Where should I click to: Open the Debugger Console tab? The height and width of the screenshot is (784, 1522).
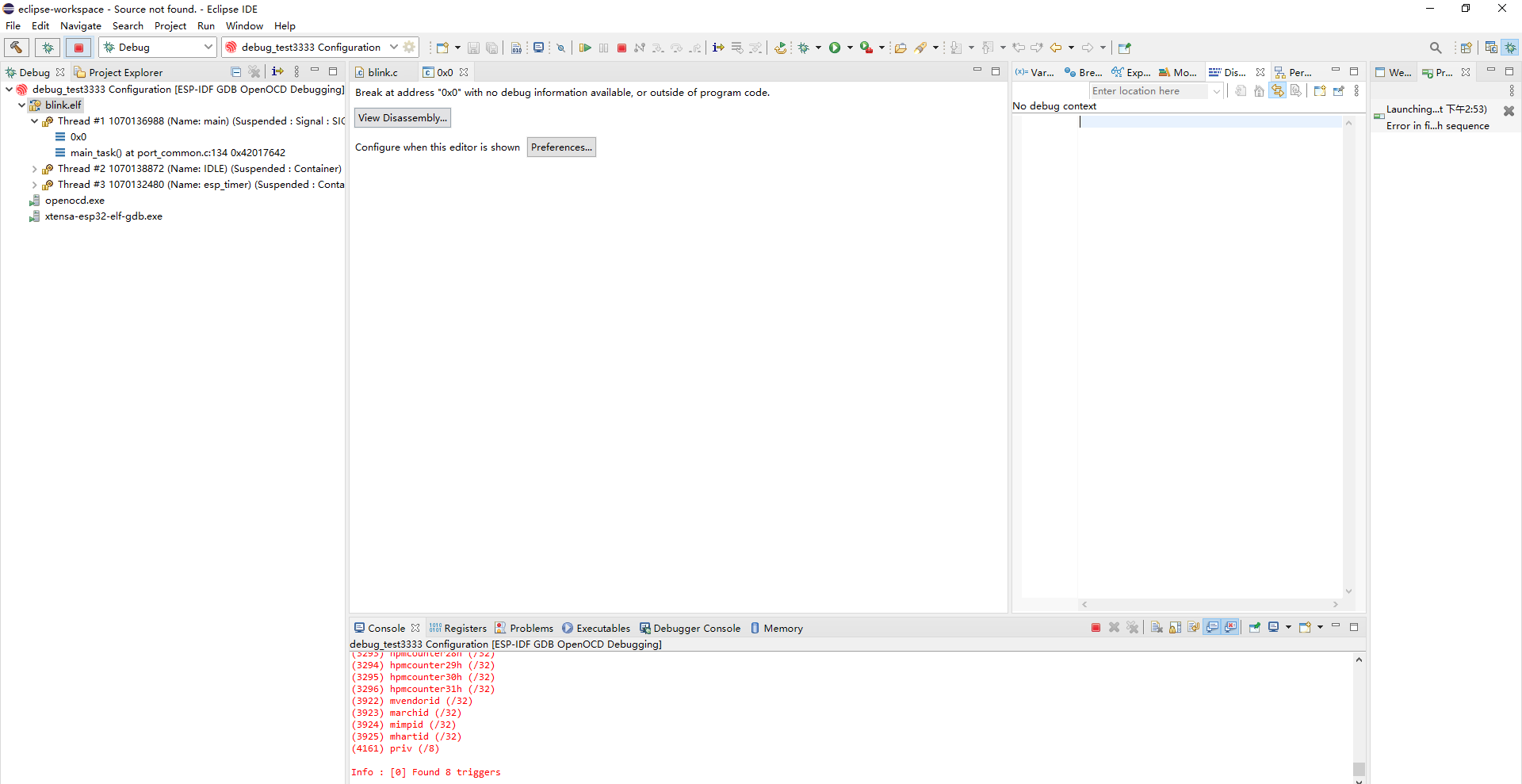tap(690, 629)
